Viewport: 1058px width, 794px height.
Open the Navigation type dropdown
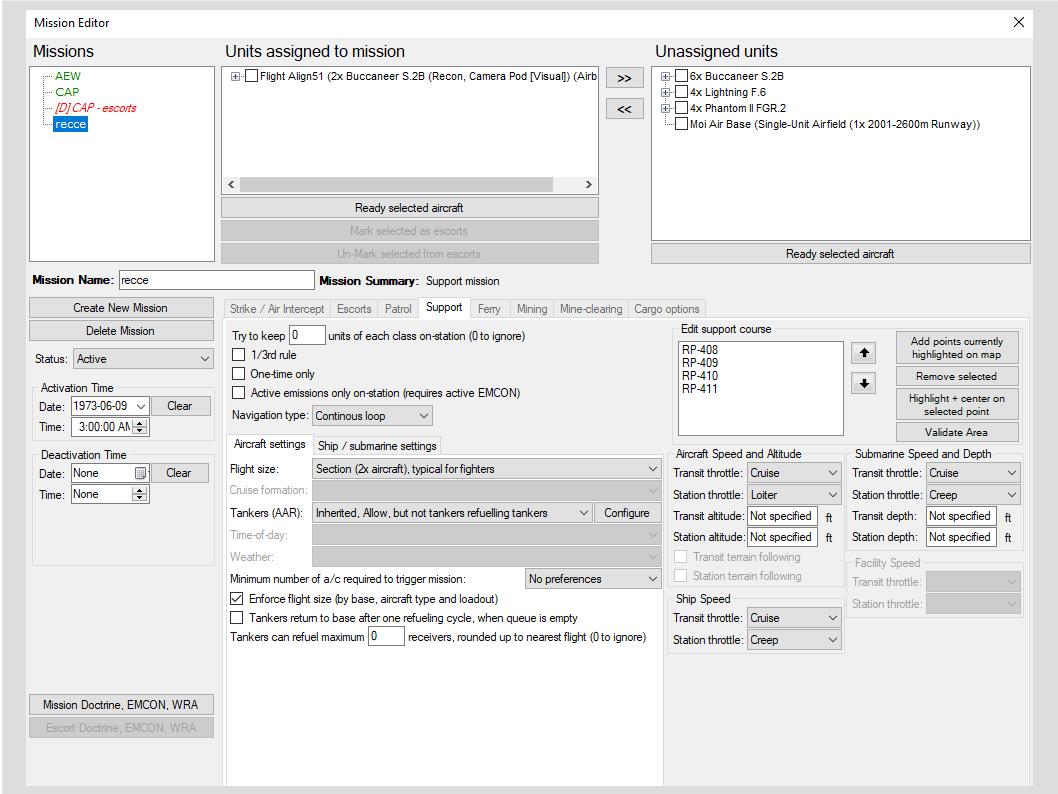point(372,416)
